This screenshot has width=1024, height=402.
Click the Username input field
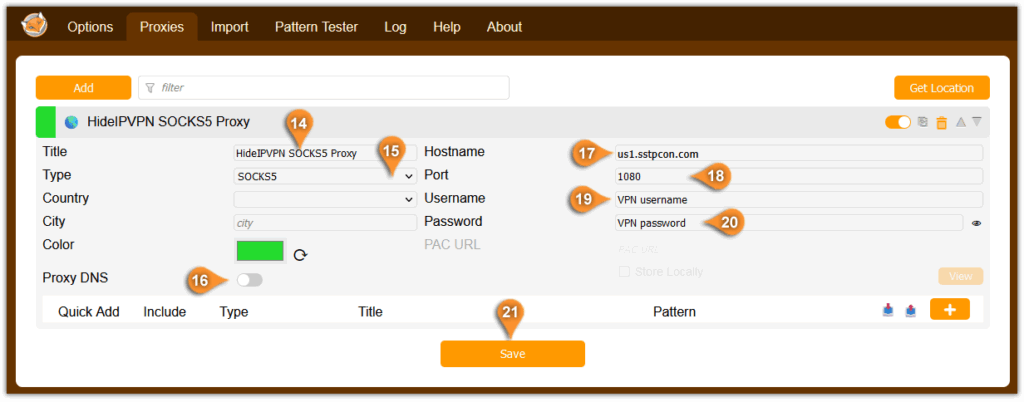click(x=799, y=200)
